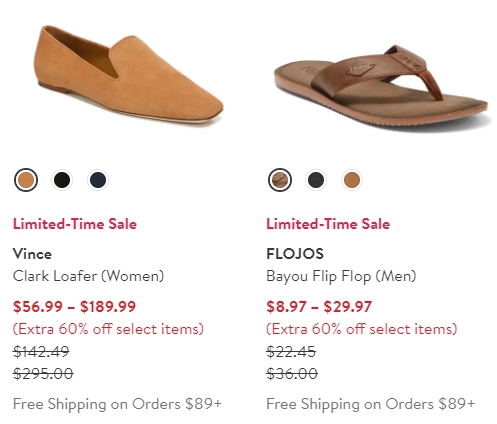
Task: Click Limited-Time Sale label above Vince
Action: point(75,224)
